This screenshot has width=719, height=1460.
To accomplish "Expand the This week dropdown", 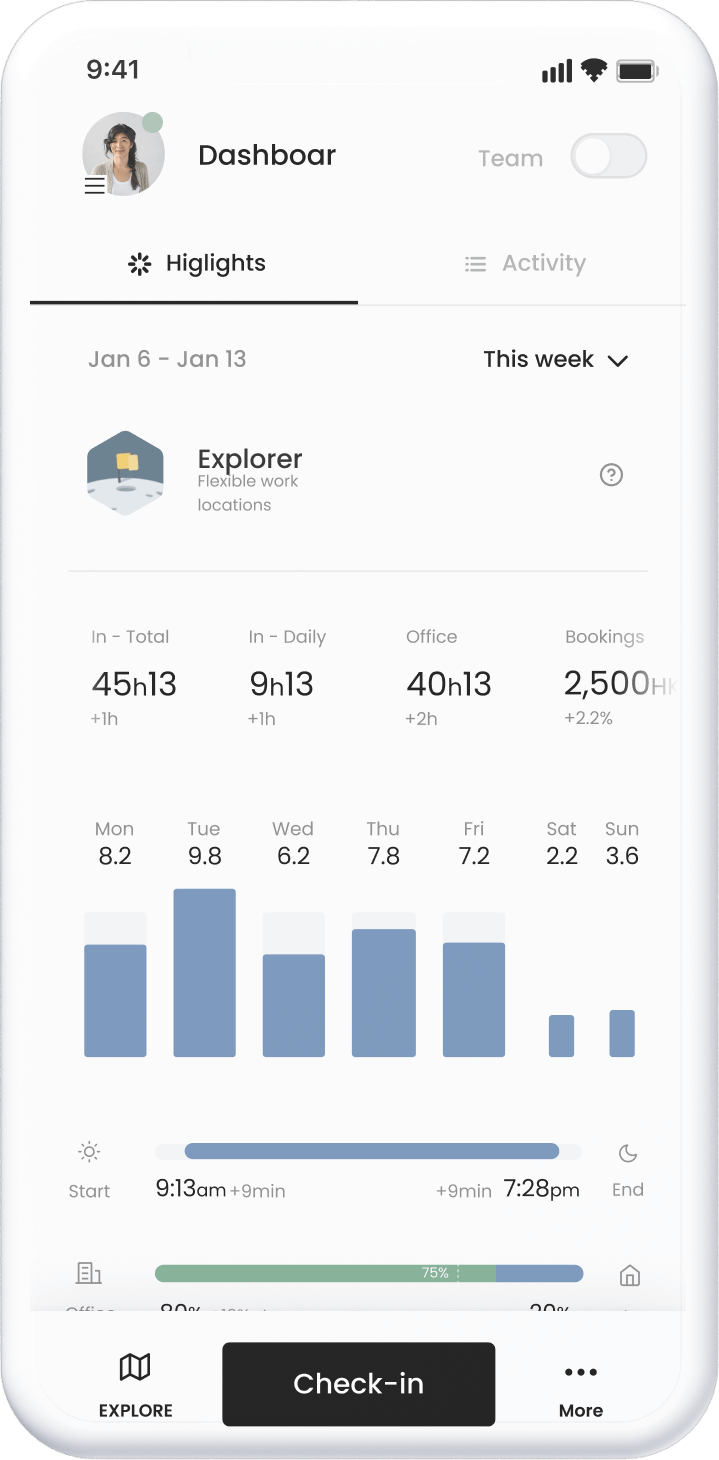I will pyautogui.click(x=539, y=360).
